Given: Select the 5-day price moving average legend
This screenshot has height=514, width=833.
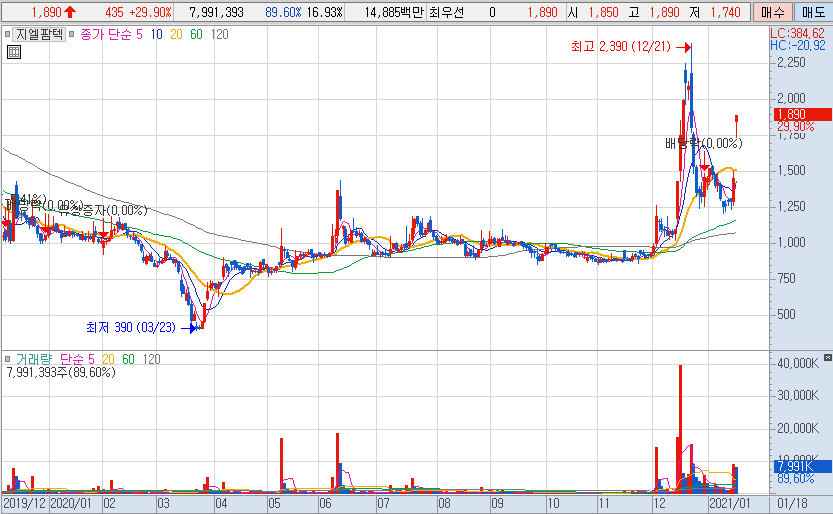Looking at the screenshot, I should (x=139, y=35).
